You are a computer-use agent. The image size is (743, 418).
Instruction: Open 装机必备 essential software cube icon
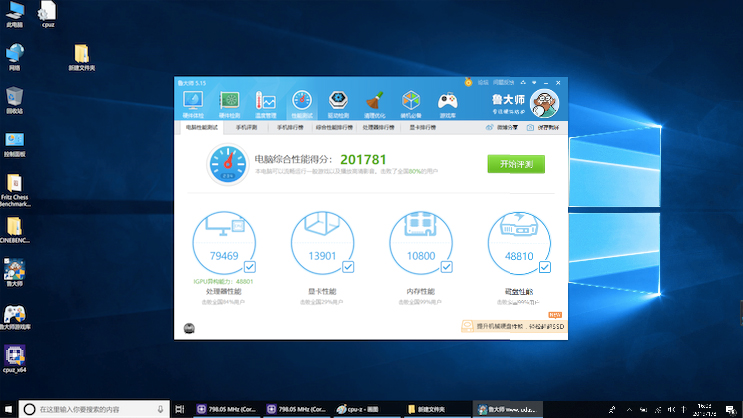[x=411, y=104]
